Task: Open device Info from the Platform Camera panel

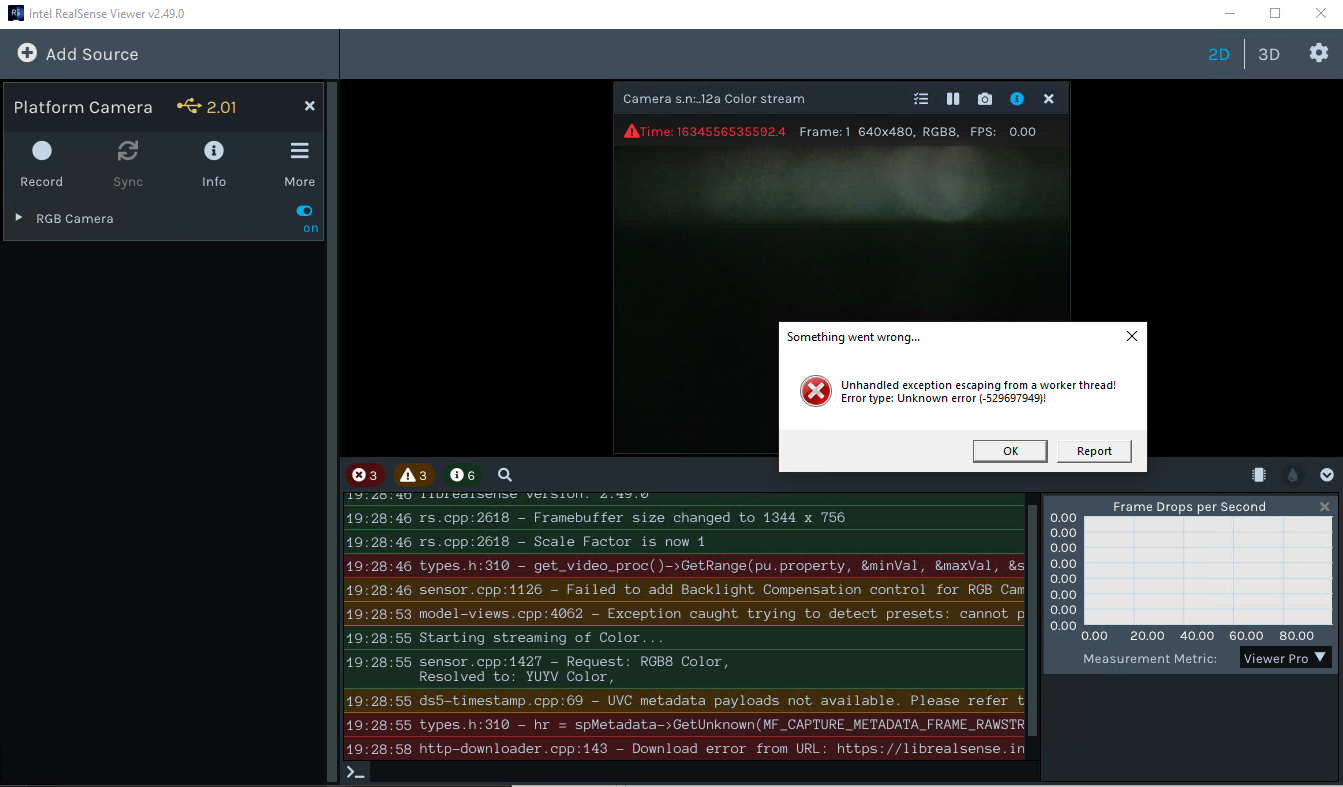Action: [213, 150]
